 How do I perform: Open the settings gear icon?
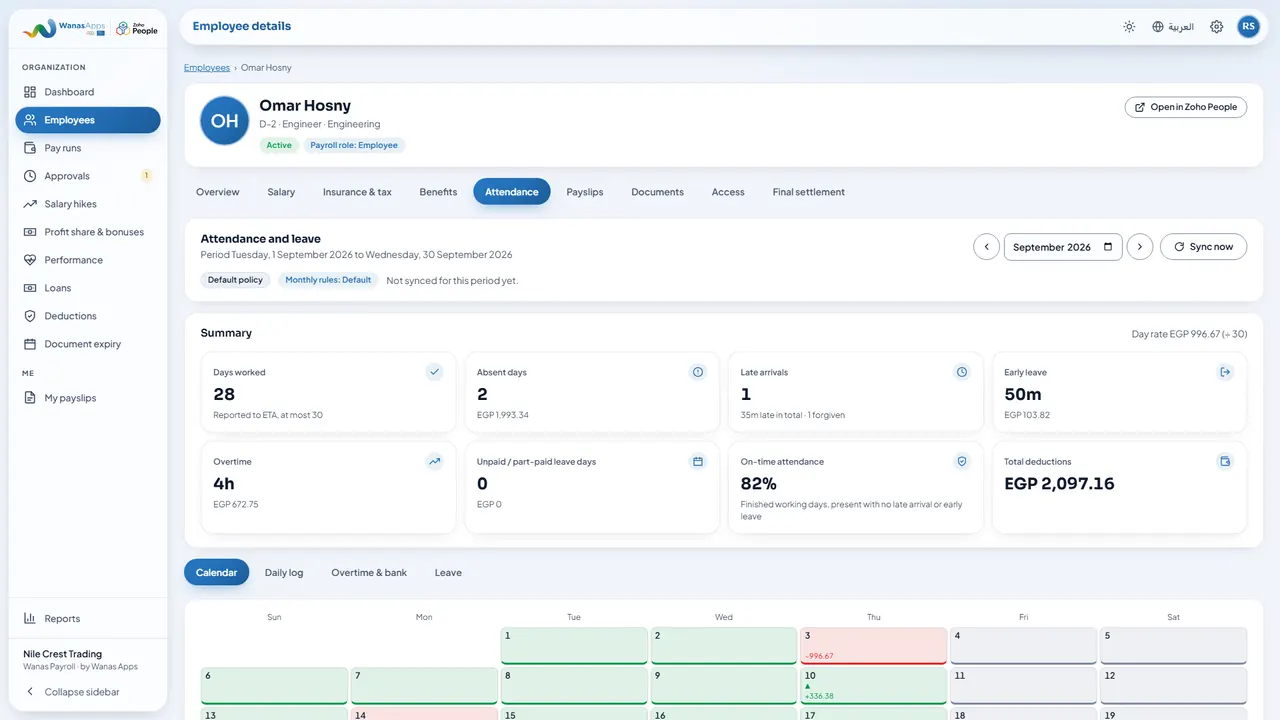[x=1217, y=27]
